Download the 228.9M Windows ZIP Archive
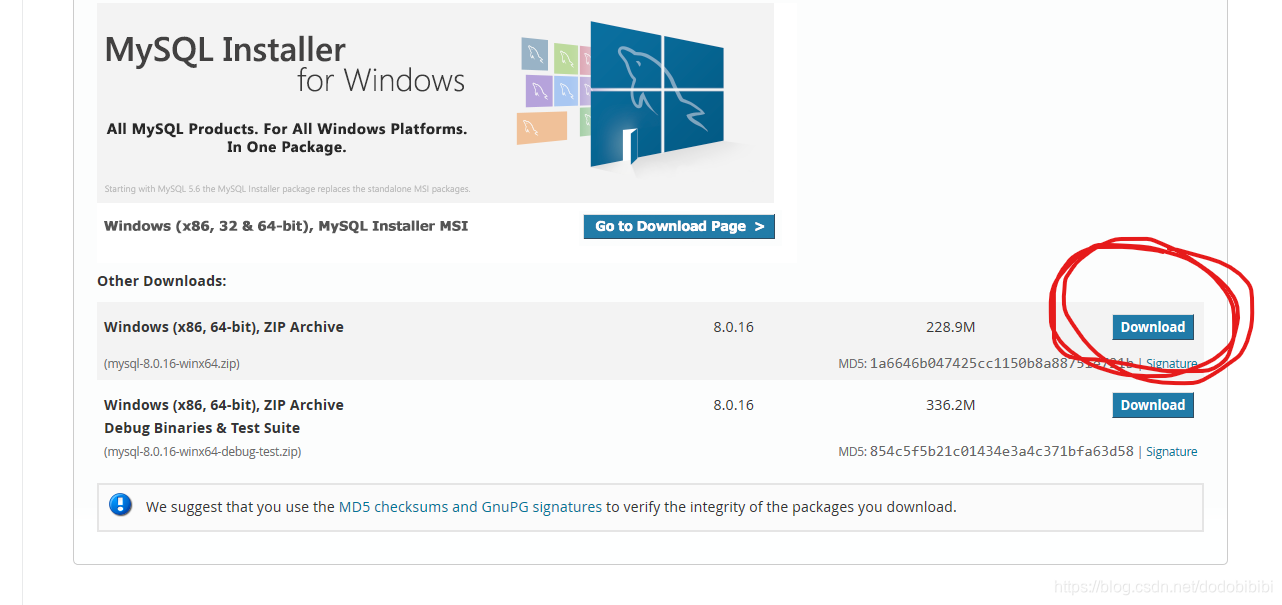 pos(1153,327)
